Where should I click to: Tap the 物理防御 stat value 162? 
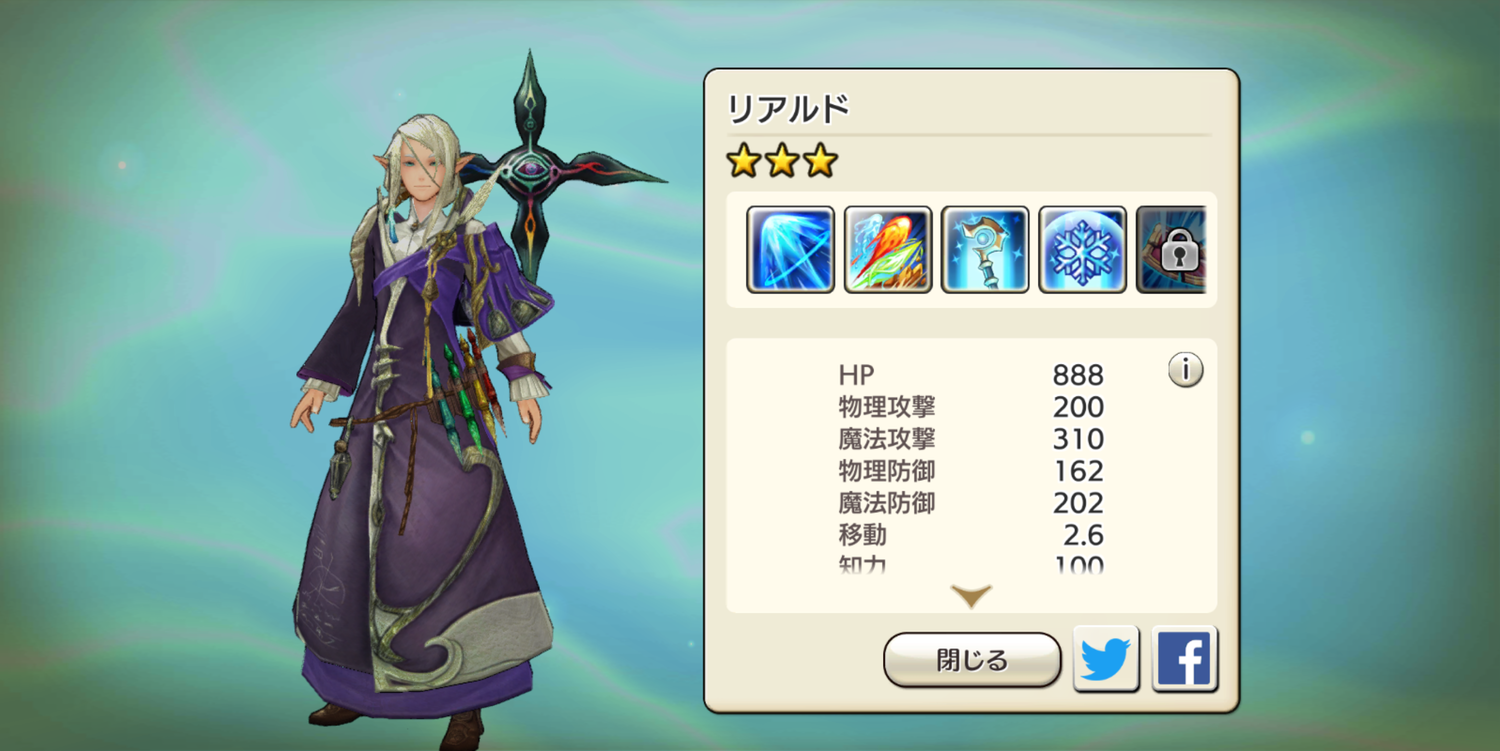coord(1078,471)
